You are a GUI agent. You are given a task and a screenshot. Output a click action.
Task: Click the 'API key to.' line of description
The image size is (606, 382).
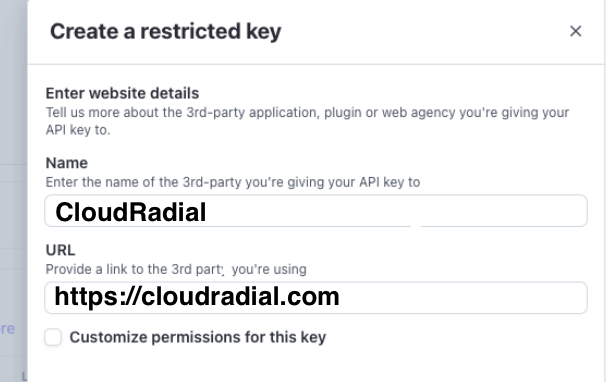[x=78, y=130]
